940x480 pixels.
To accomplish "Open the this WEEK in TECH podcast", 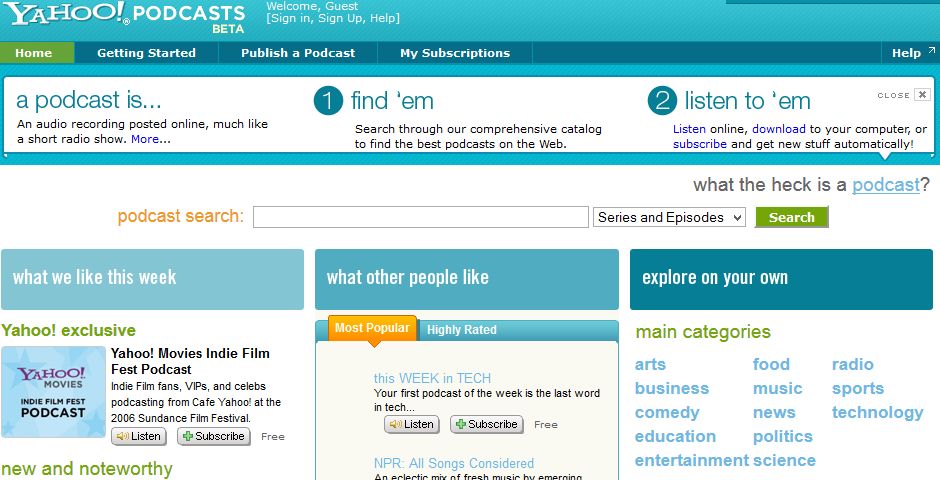I will [432, 378].
